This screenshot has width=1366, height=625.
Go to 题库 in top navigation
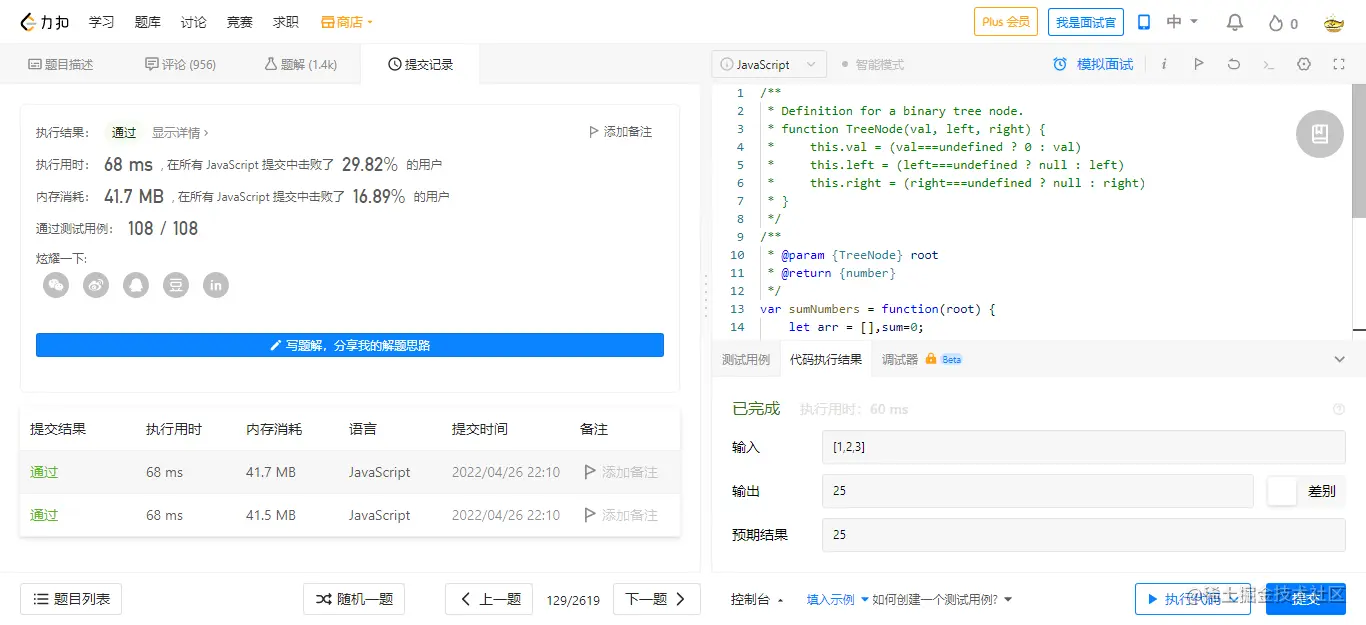(x=147, y=22)
